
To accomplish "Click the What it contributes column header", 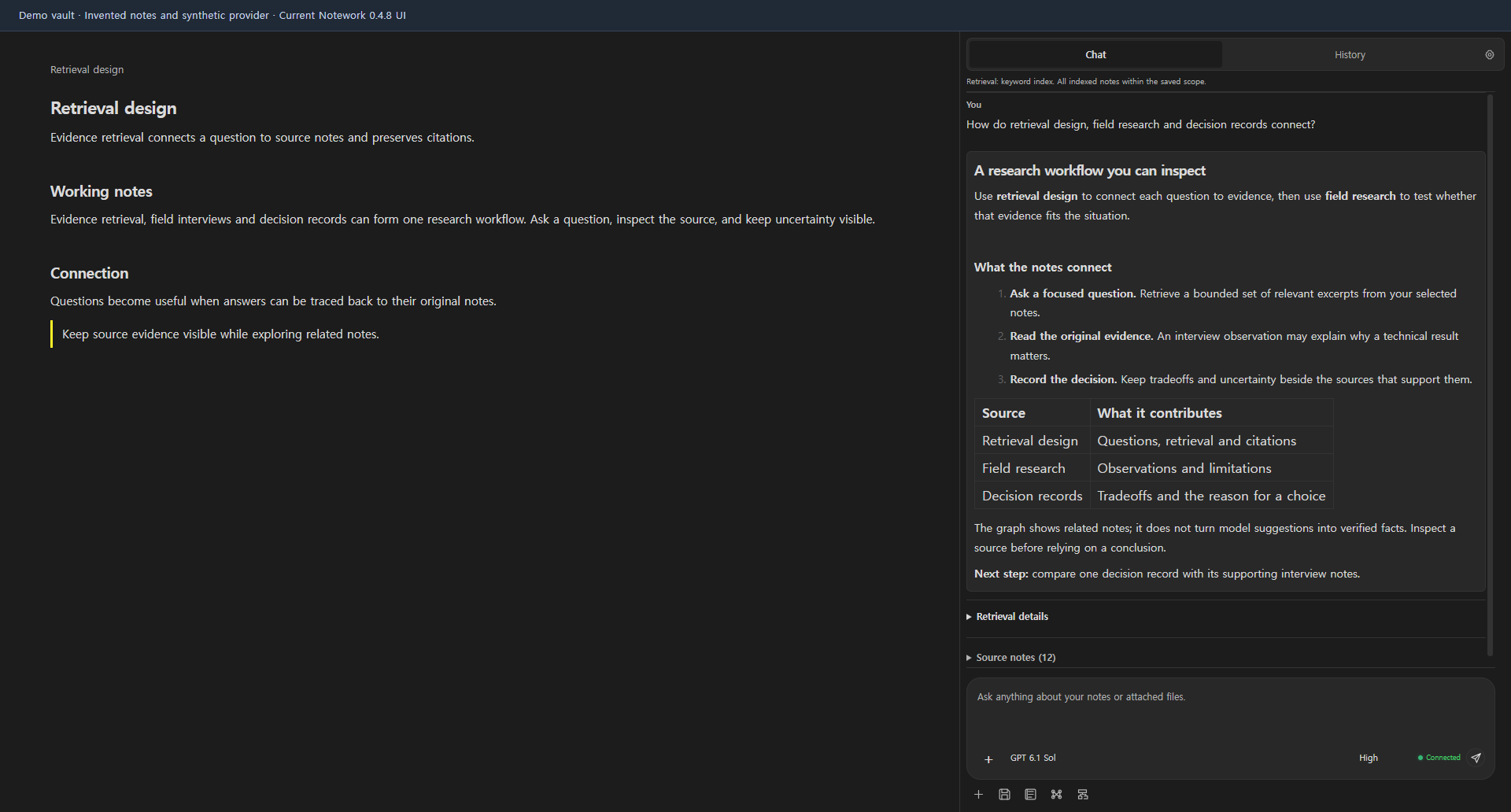I will click(1211, 413).
